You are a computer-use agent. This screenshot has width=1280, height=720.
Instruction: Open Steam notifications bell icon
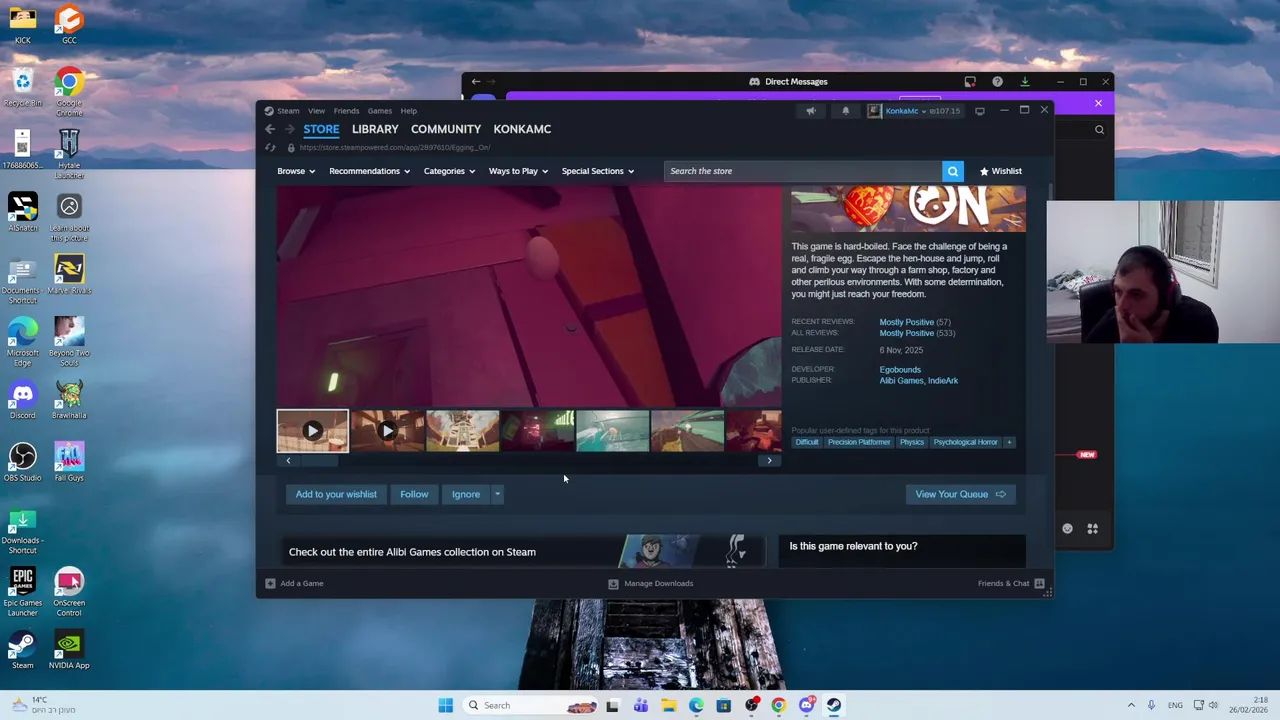point(845,111)
